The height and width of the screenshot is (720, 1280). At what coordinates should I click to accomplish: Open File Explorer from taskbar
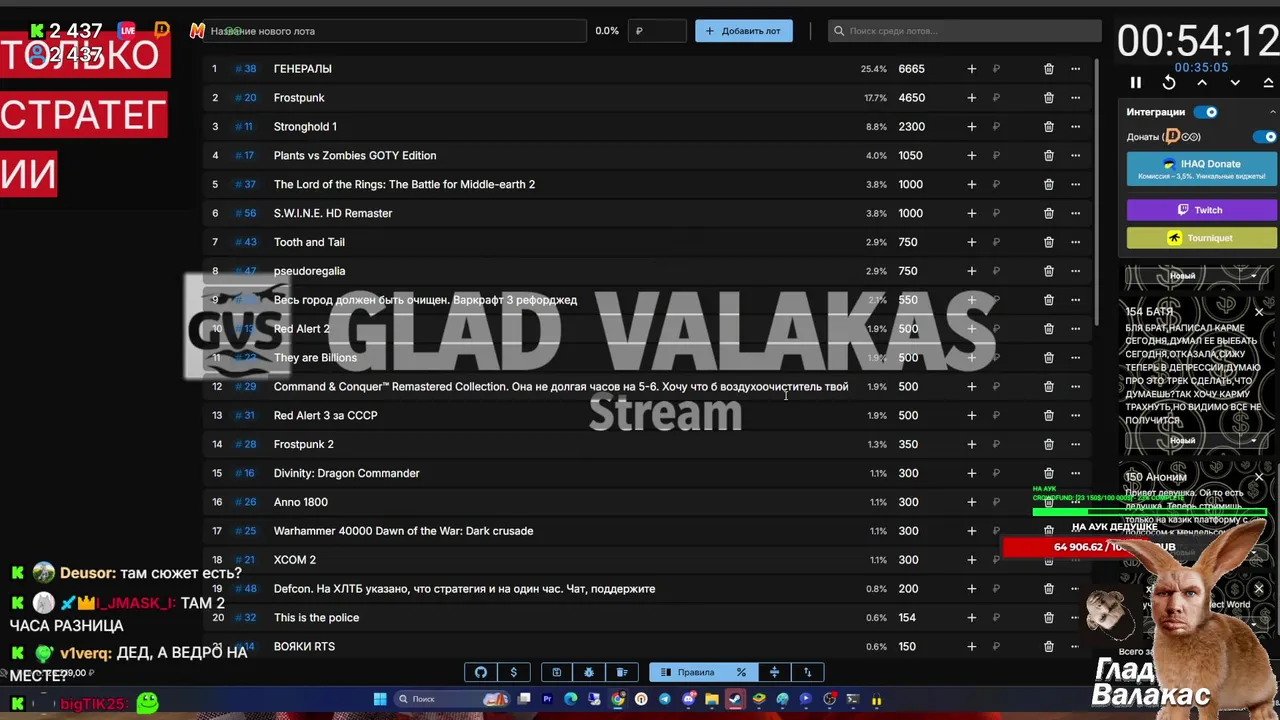coord(711,700)
